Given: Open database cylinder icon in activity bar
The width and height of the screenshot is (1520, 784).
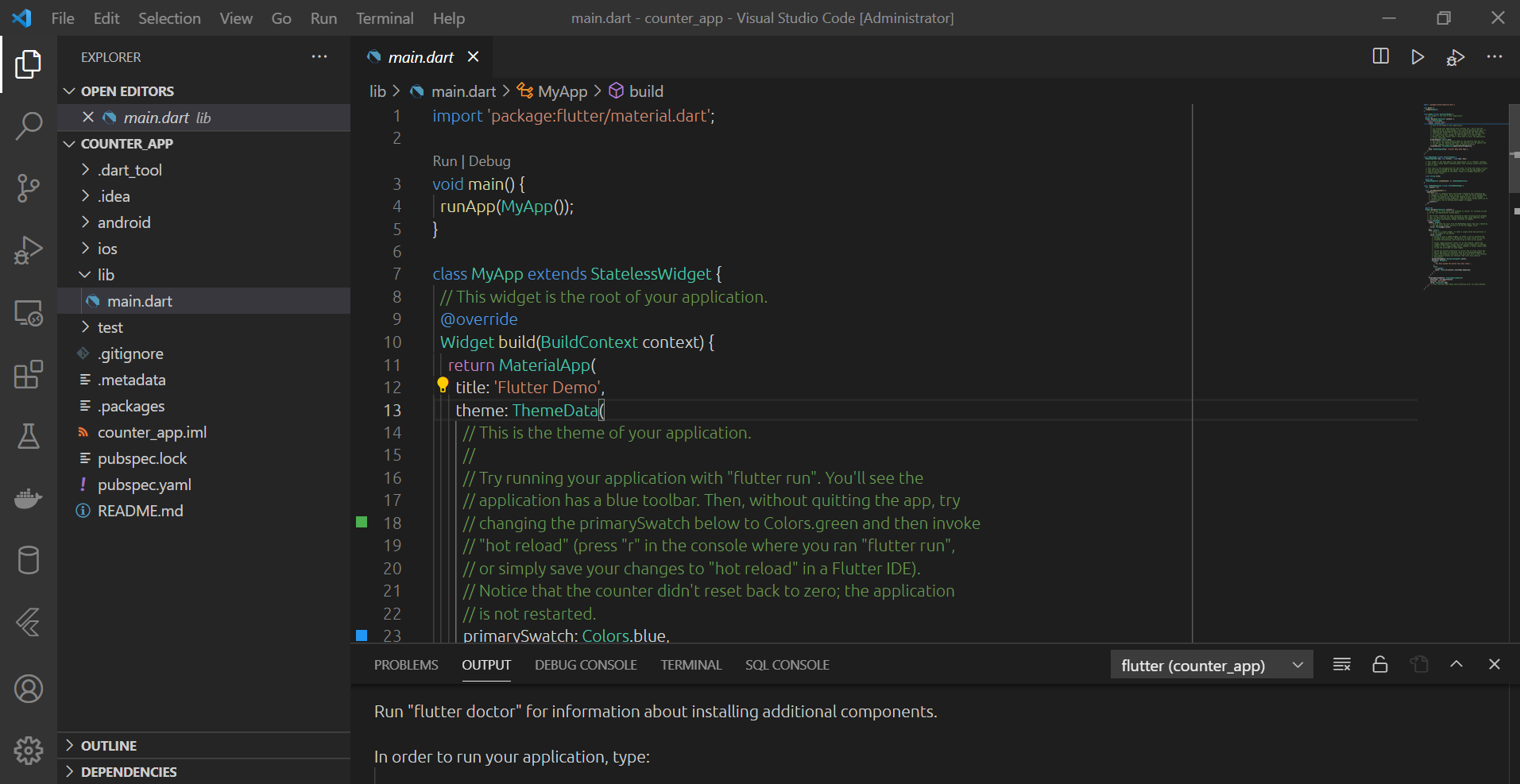Looking at the screenshot, I should pos(29,560).
